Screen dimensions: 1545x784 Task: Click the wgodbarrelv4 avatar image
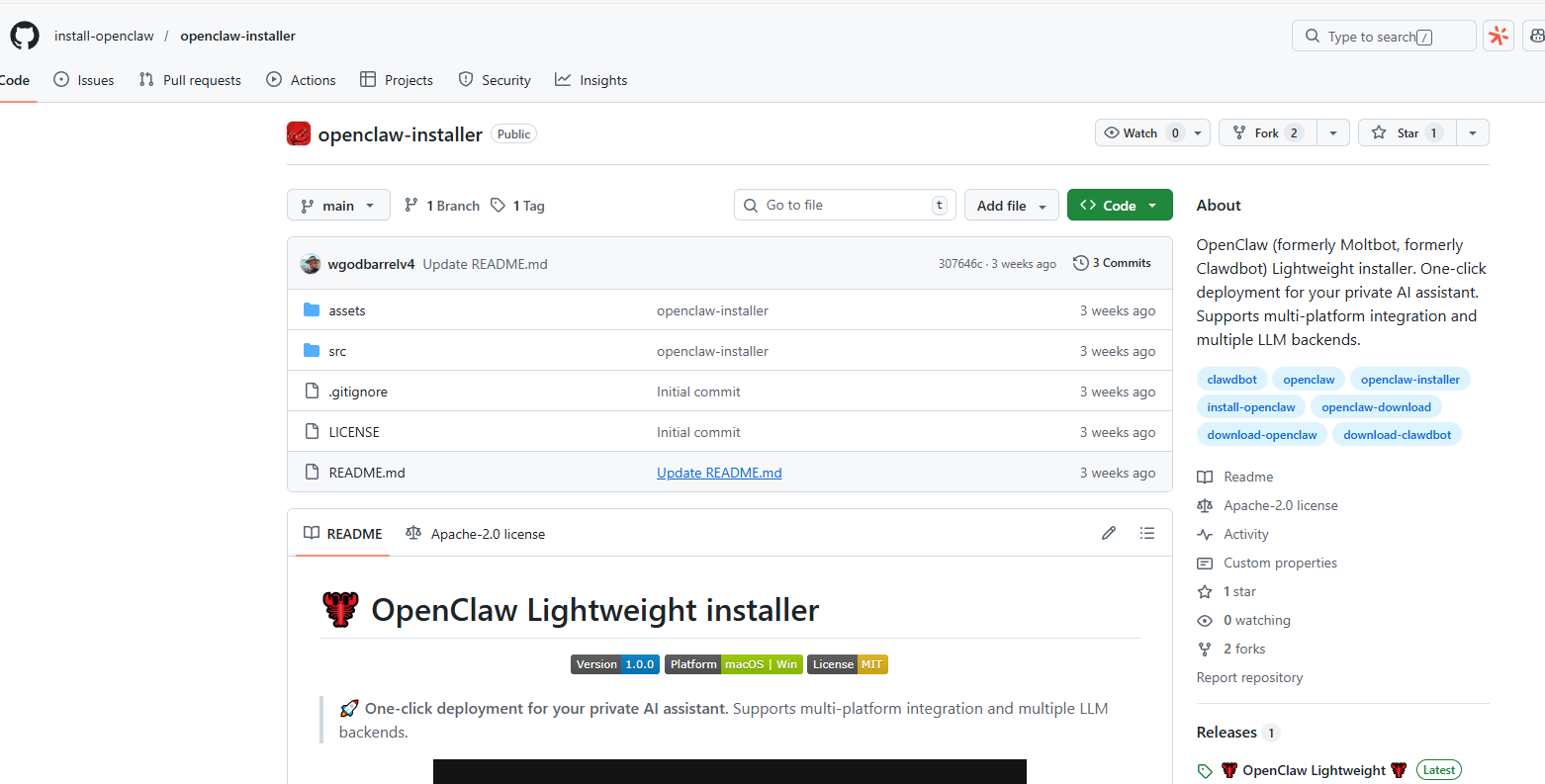(x=311, y=264)
